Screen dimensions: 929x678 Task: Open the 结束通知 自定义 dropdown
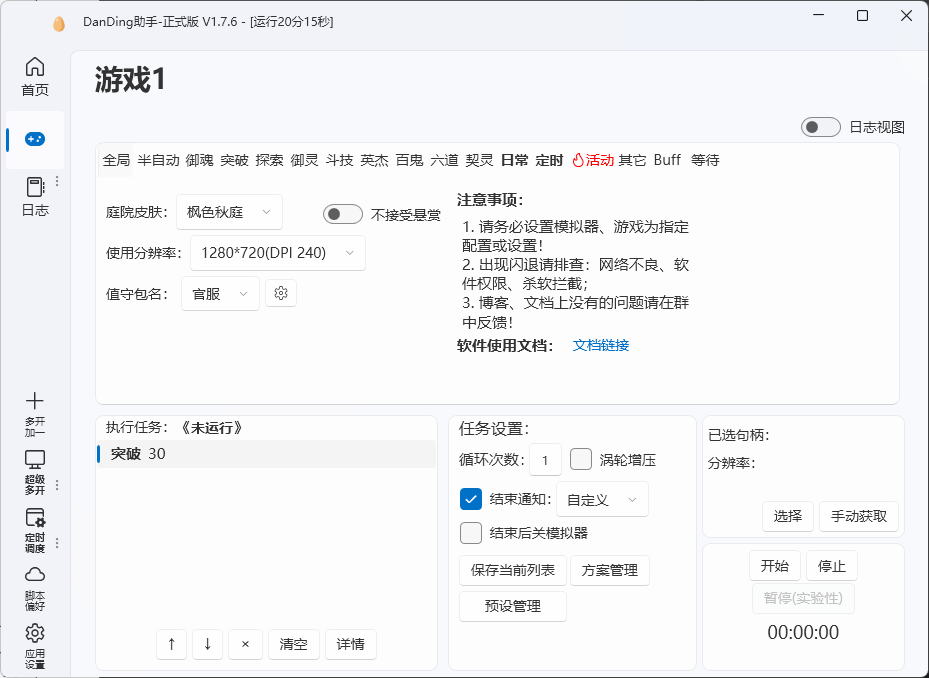[x=602, y=500]
